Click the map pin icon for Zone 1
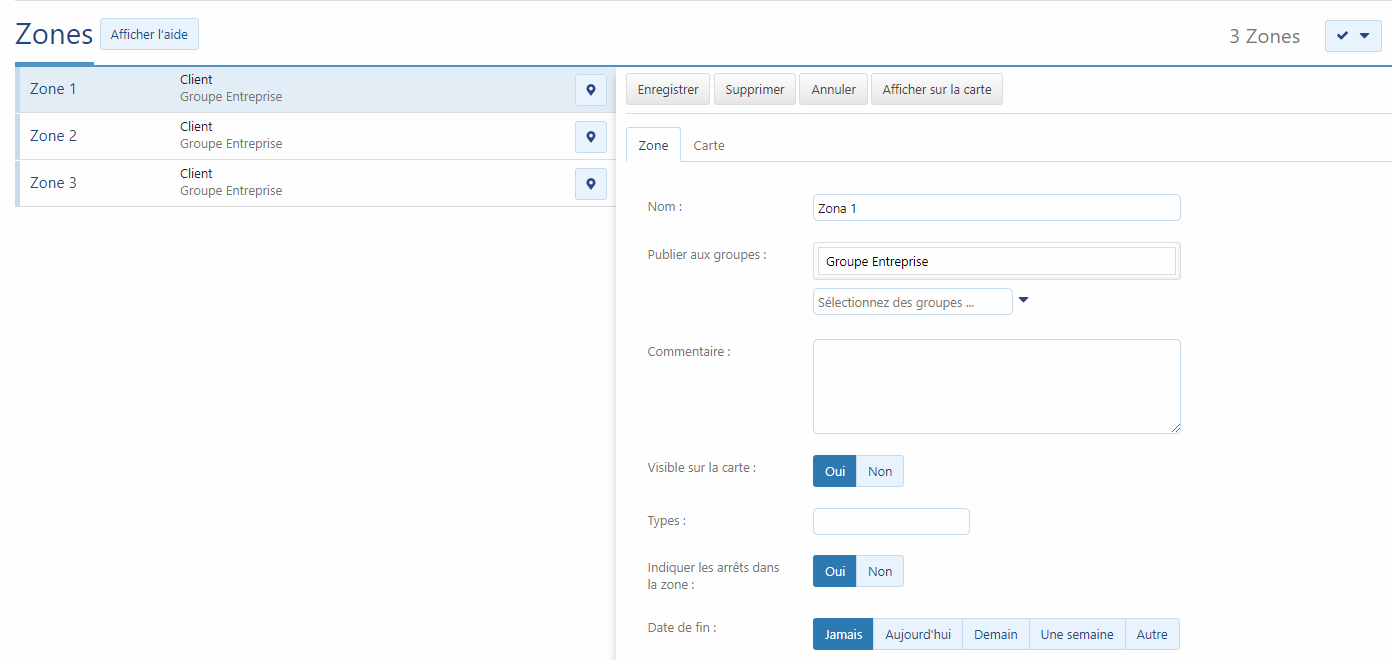 [x=590, y=90]
